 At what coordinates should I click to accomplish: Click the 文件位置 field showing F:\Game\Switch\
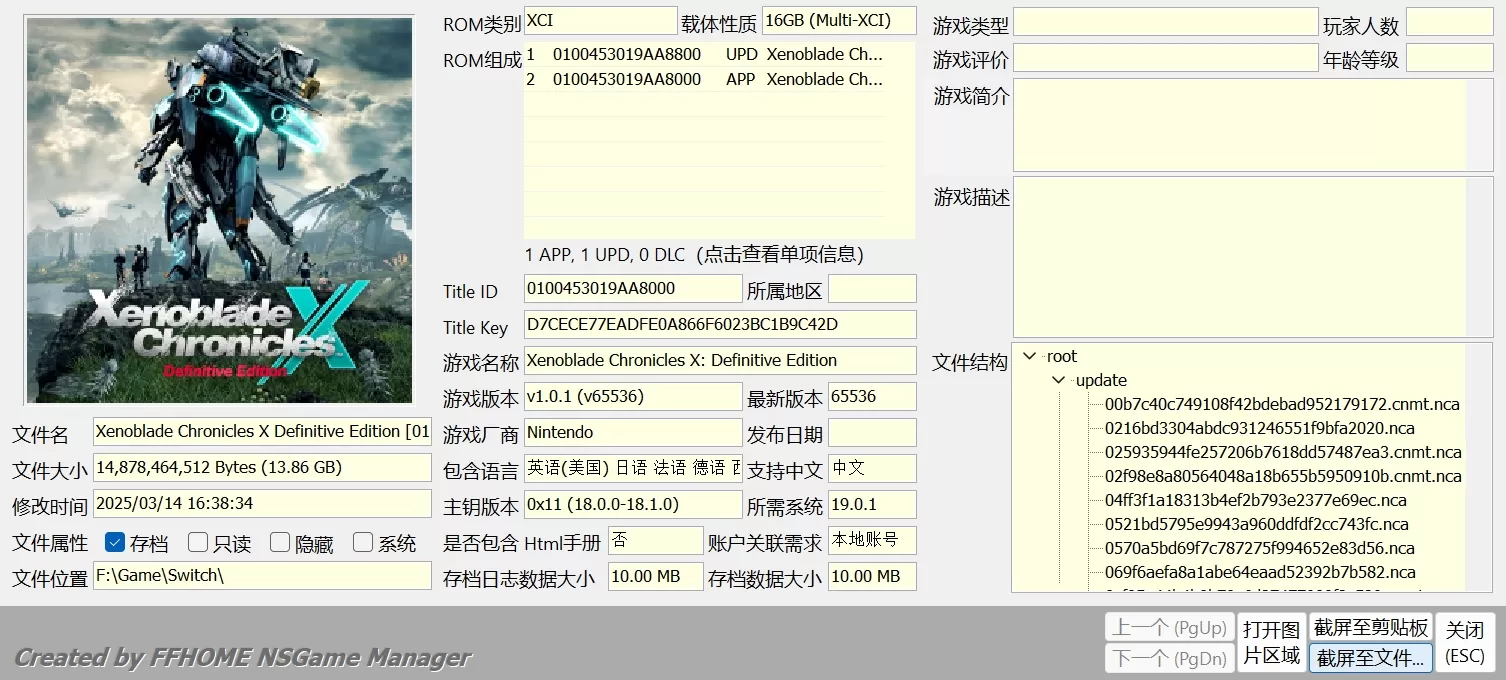tap(262, 576)
